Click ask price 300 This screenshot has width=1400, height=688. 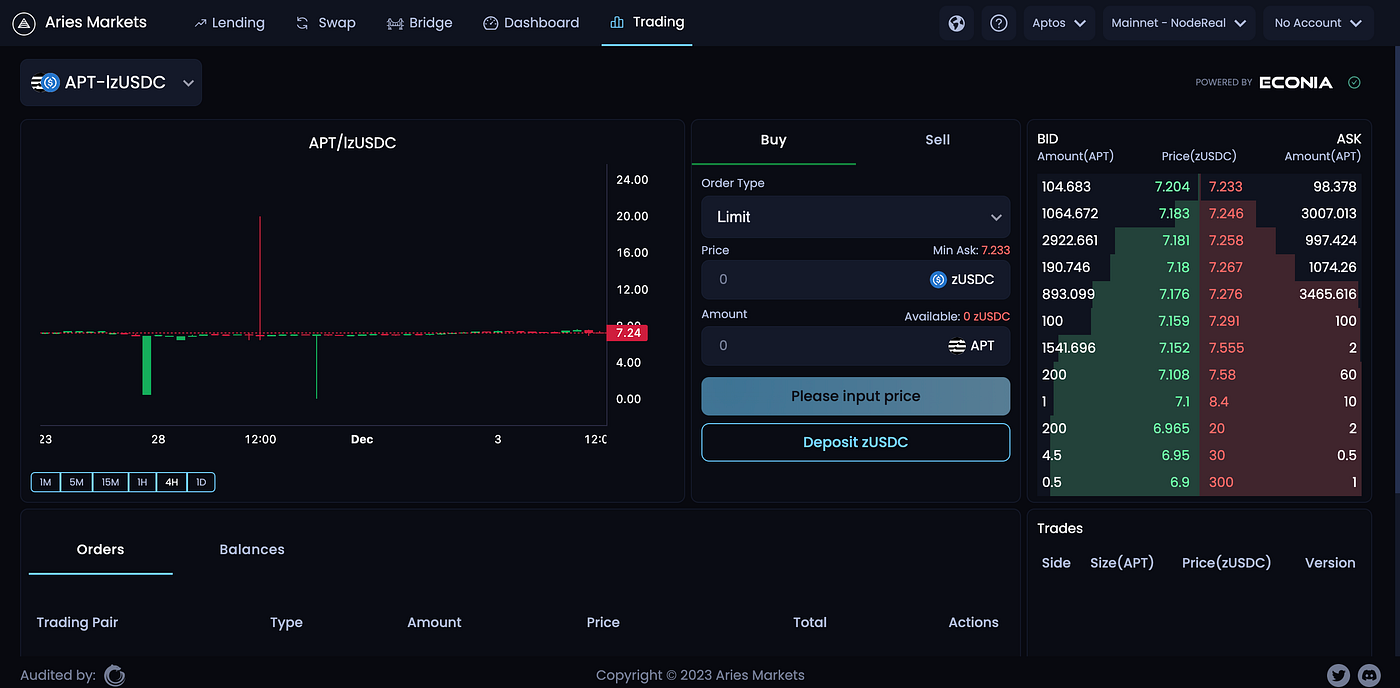click(x=1221, y=482)
